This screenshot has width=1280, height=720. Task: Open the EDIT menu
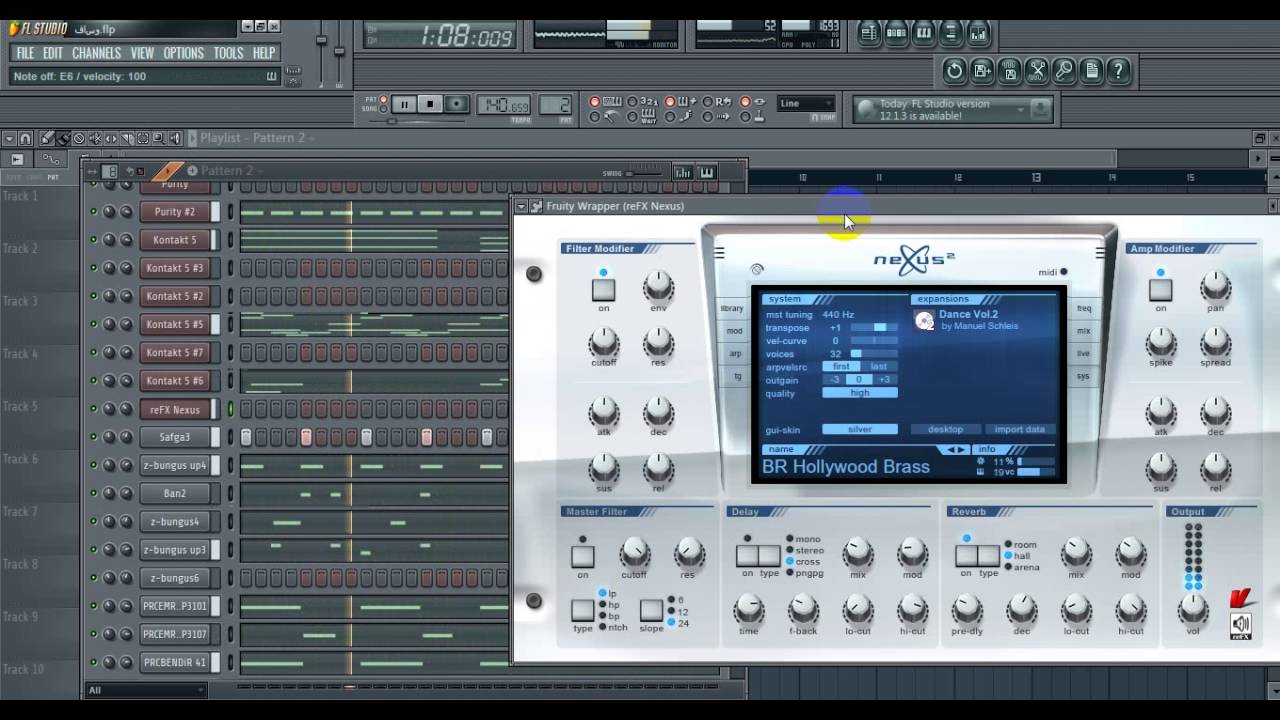[53, 53]
